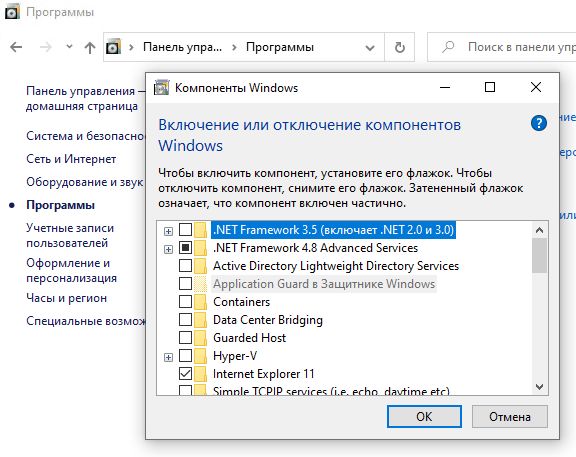576x457 pixels.
Task: Click the refresh address bar button
Action: click(400, 47)
